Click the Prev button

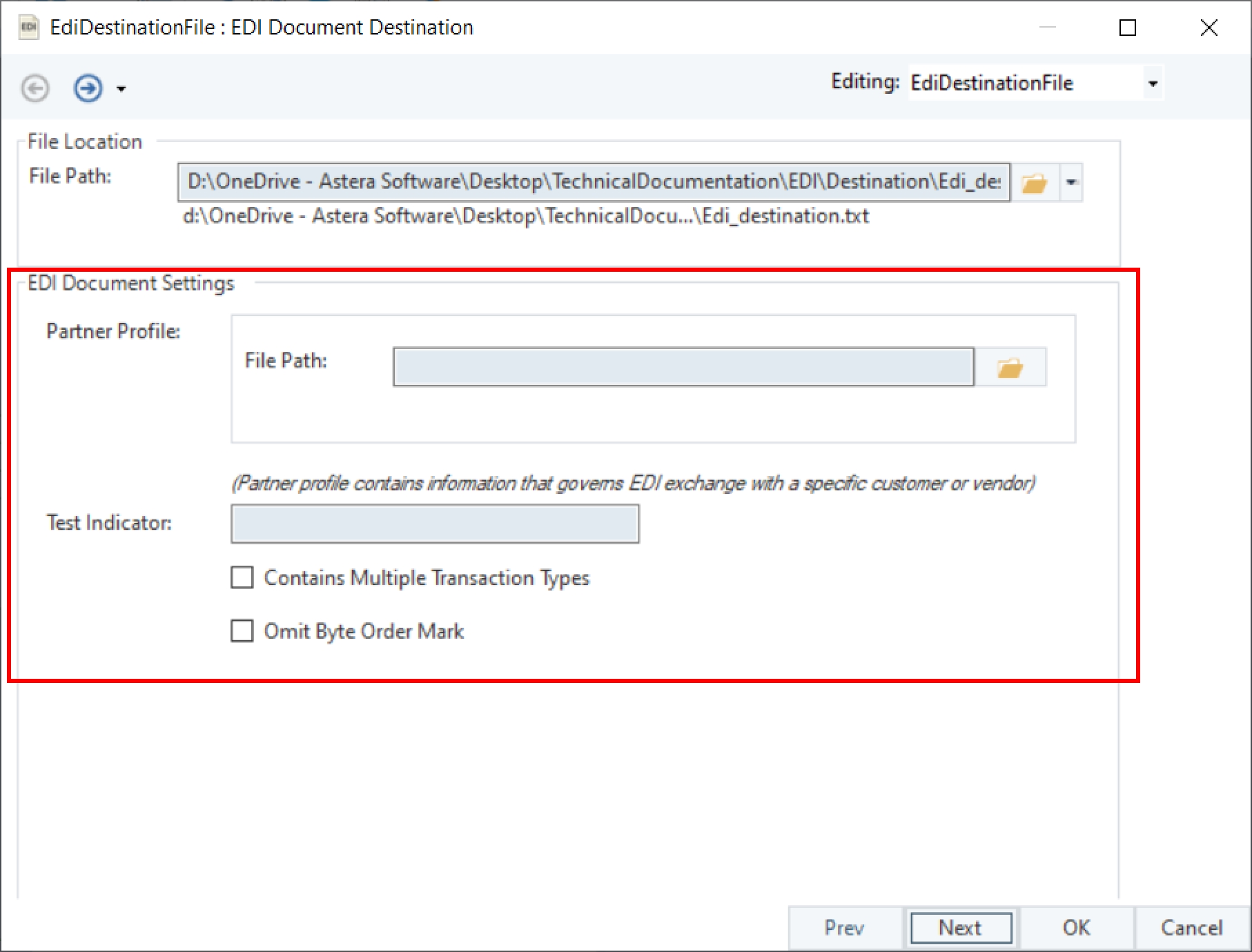coord(844,928)
